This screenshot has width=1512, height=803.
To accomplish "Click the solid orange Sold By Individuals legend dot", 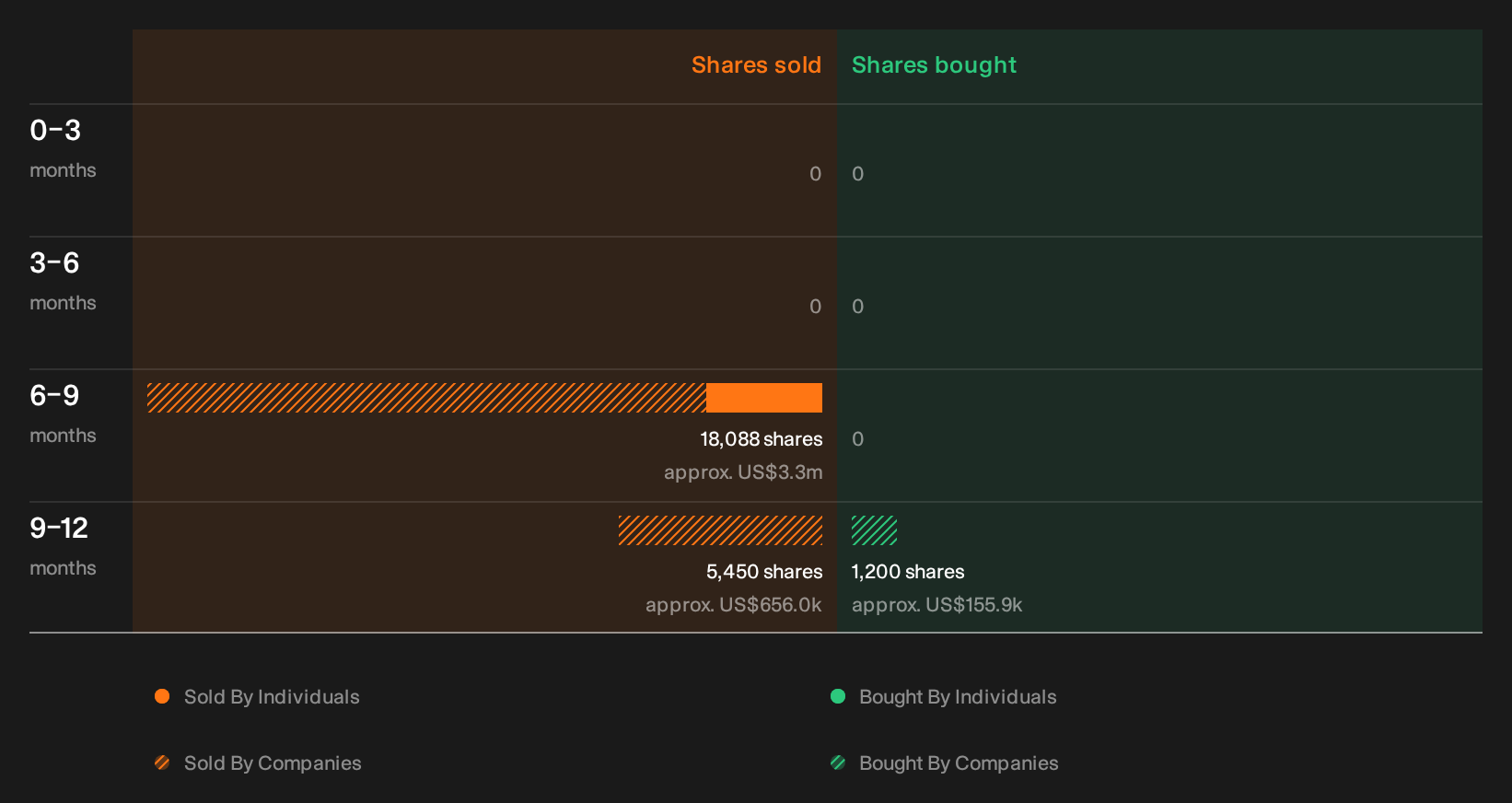I will (x=162, y=696).
